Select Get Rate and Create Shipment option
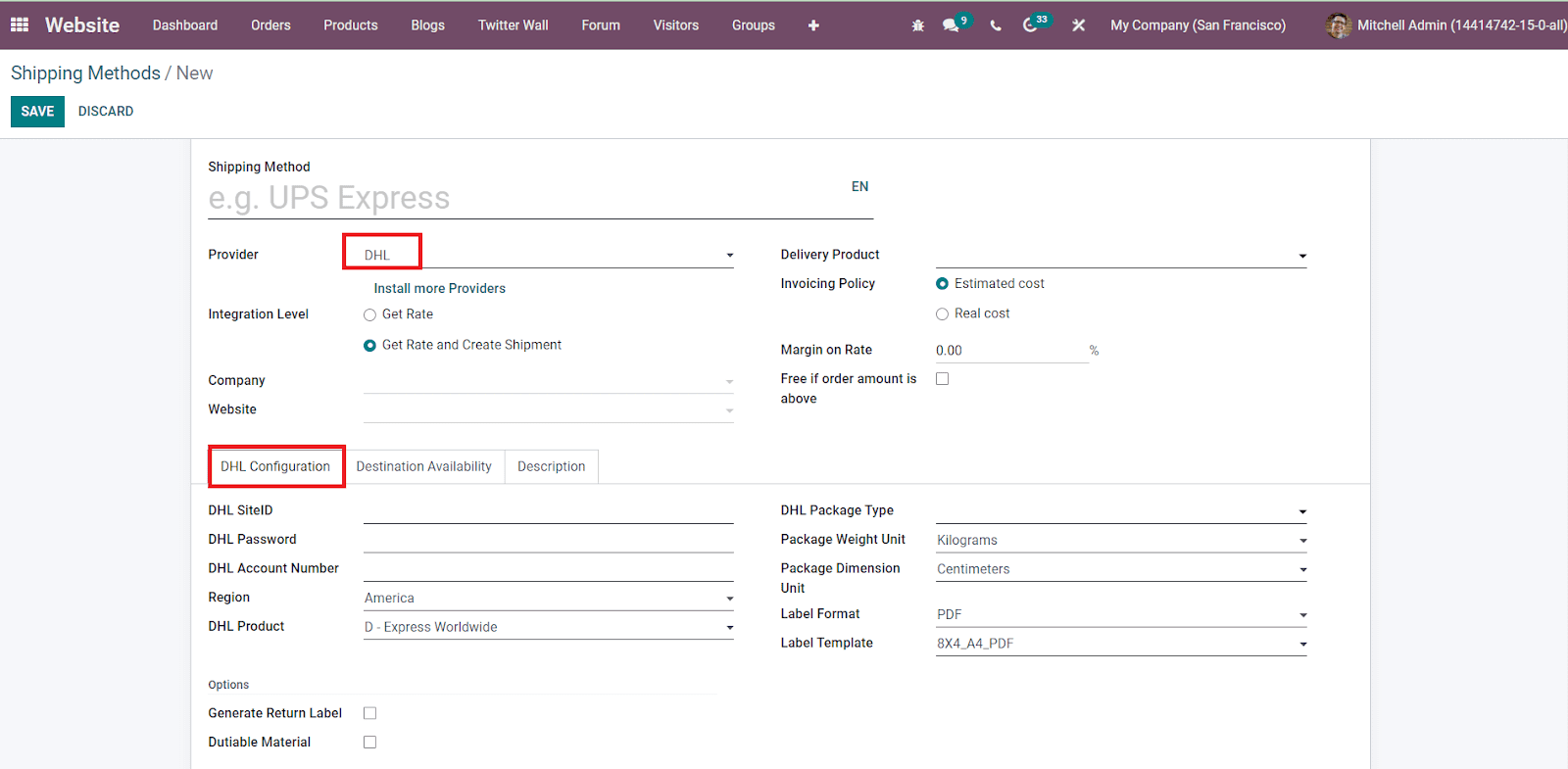1568x769 pixels. [x=369, y=345]
